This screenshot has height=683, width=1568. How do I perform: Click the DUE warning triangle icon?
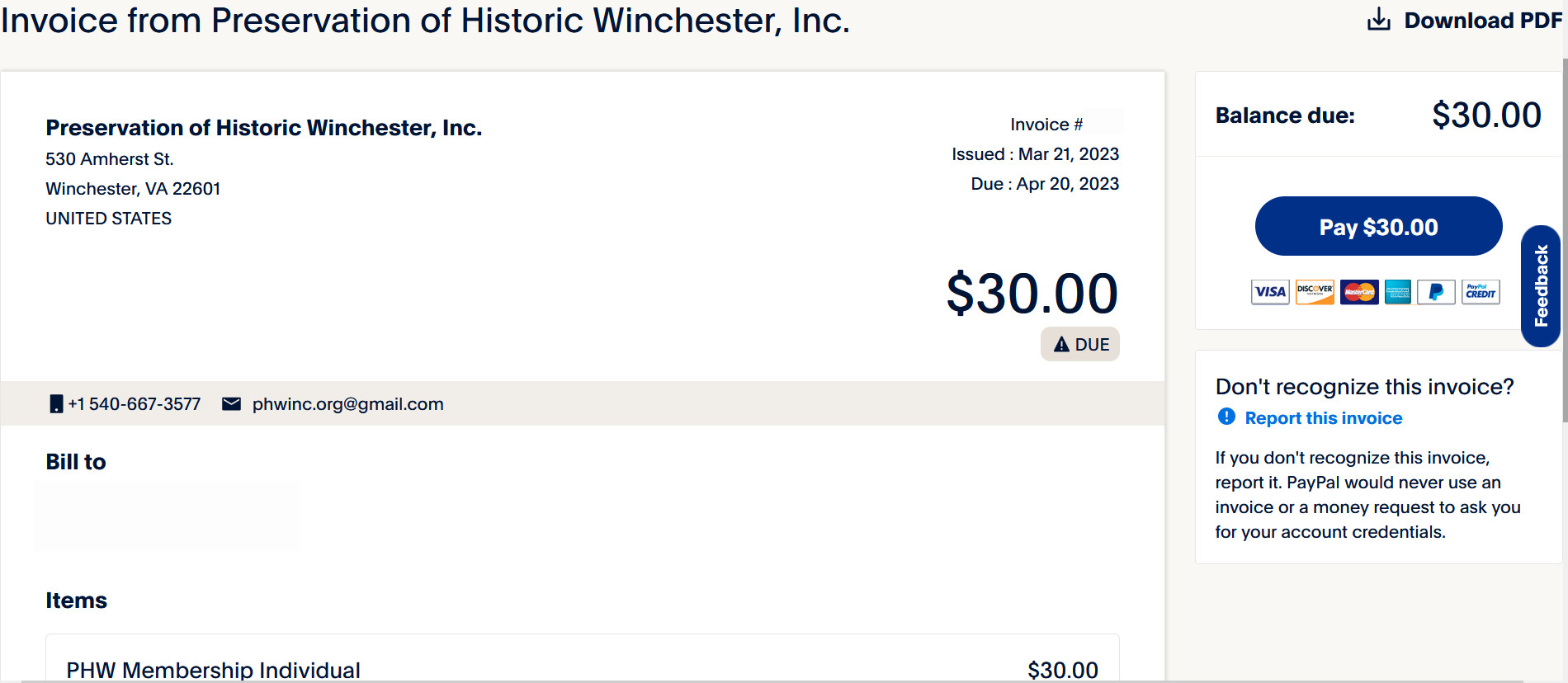tap(1061, 344)
